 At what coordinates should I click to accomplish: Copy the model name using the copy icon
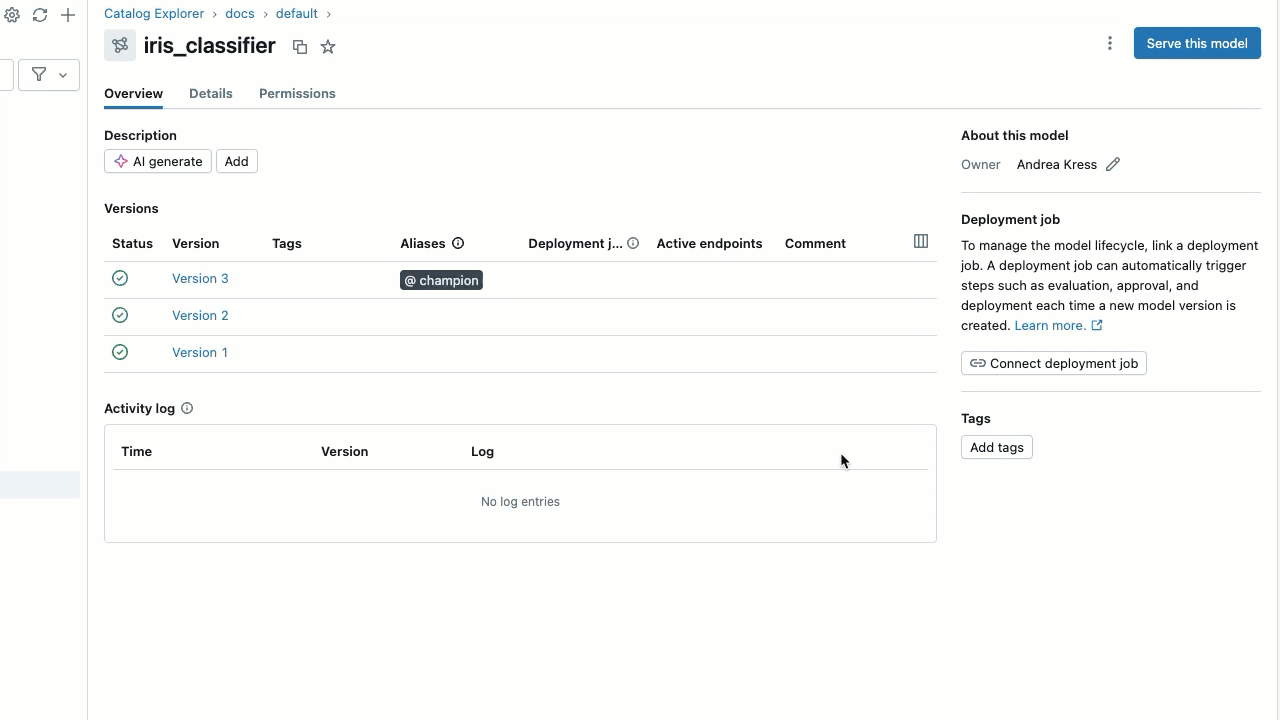tap(299, 46)
